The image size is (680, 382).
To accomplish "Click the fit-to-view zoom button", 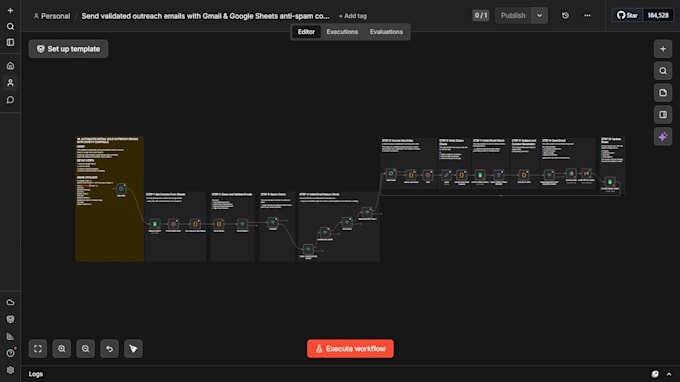I will coord(38,349).
